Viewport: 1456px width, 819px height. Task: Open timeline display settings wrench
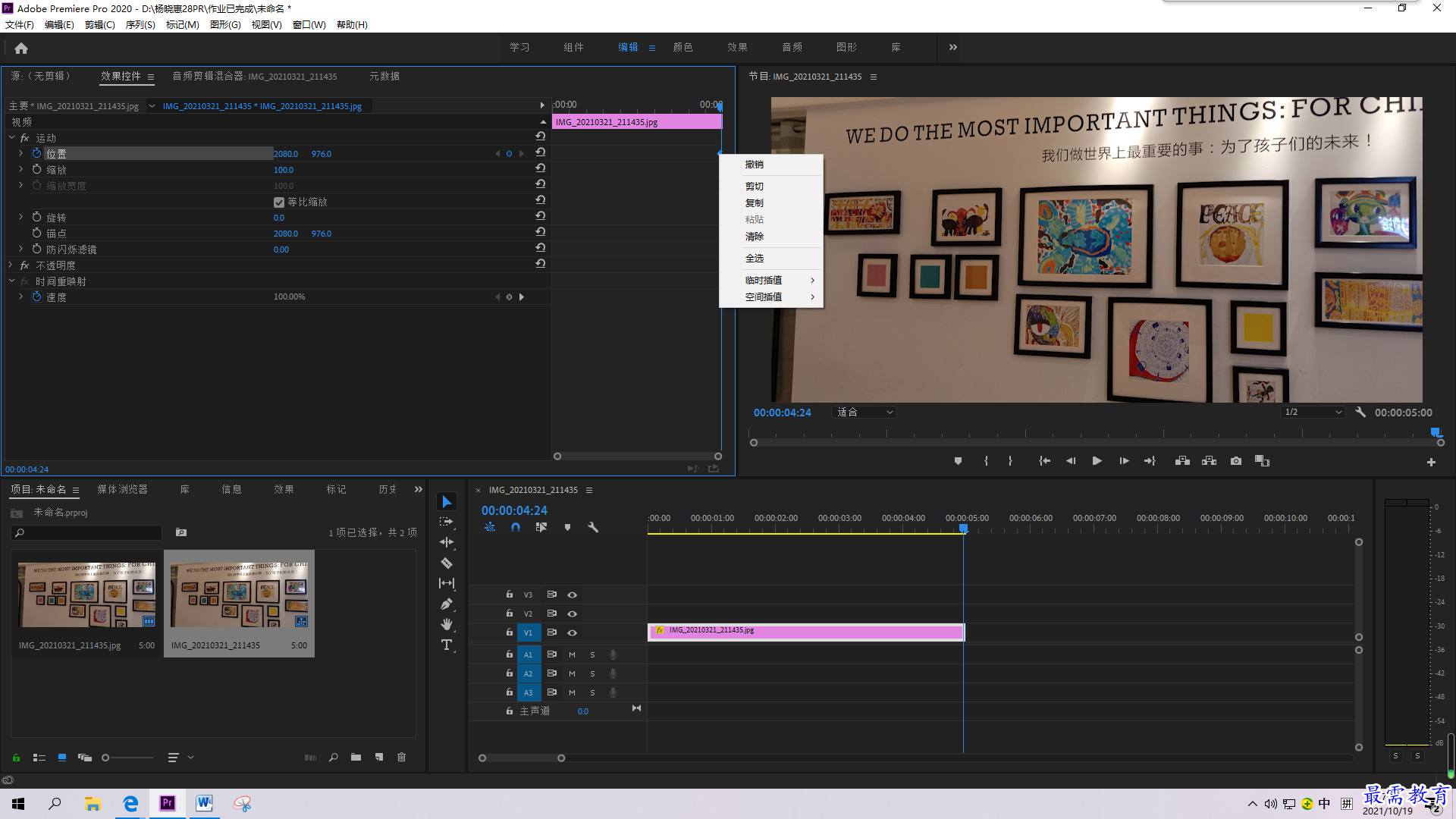(x=593, y=527)
